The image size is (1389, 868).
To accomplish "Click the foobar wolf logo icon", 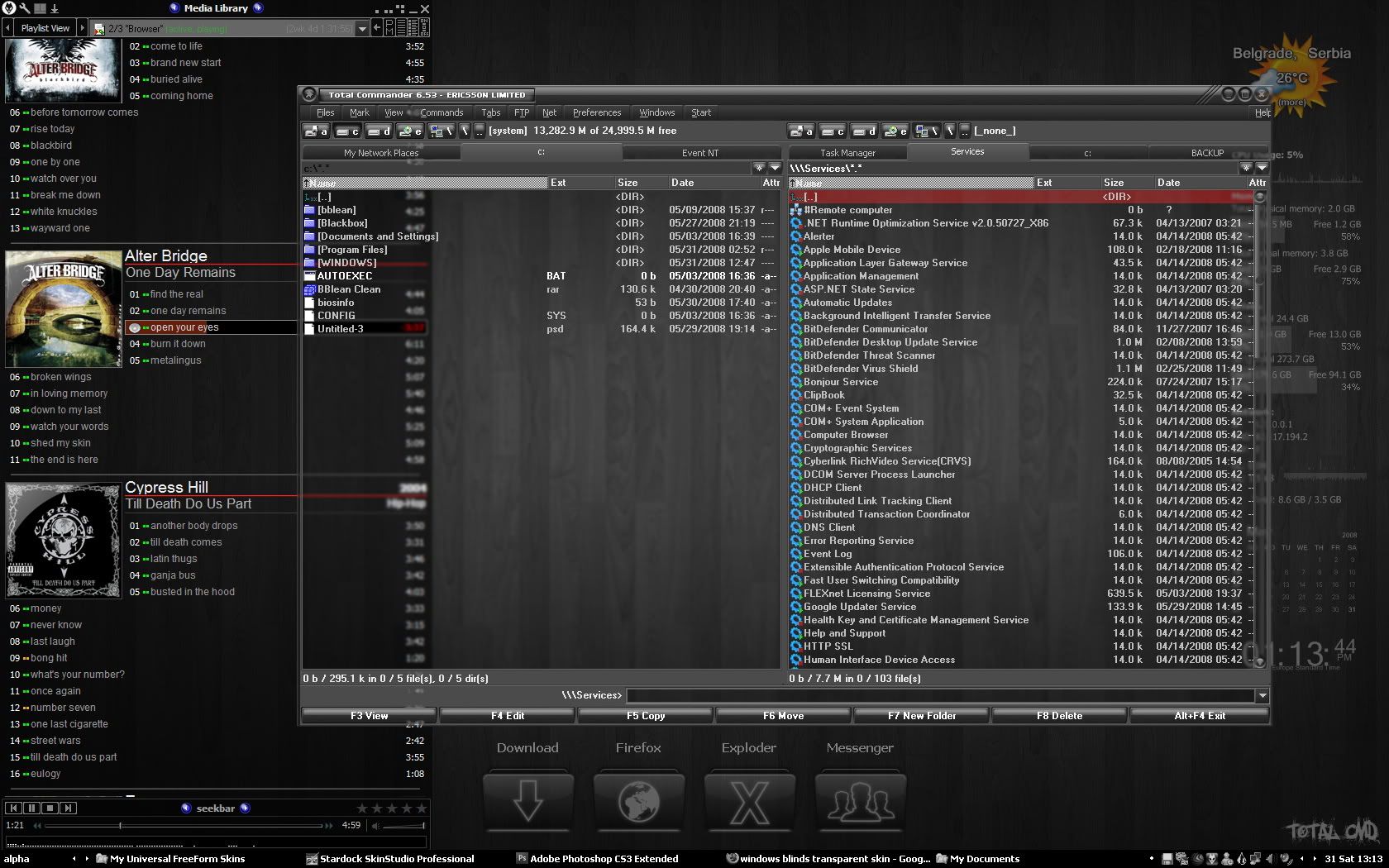I will click(x=9, y=8).
